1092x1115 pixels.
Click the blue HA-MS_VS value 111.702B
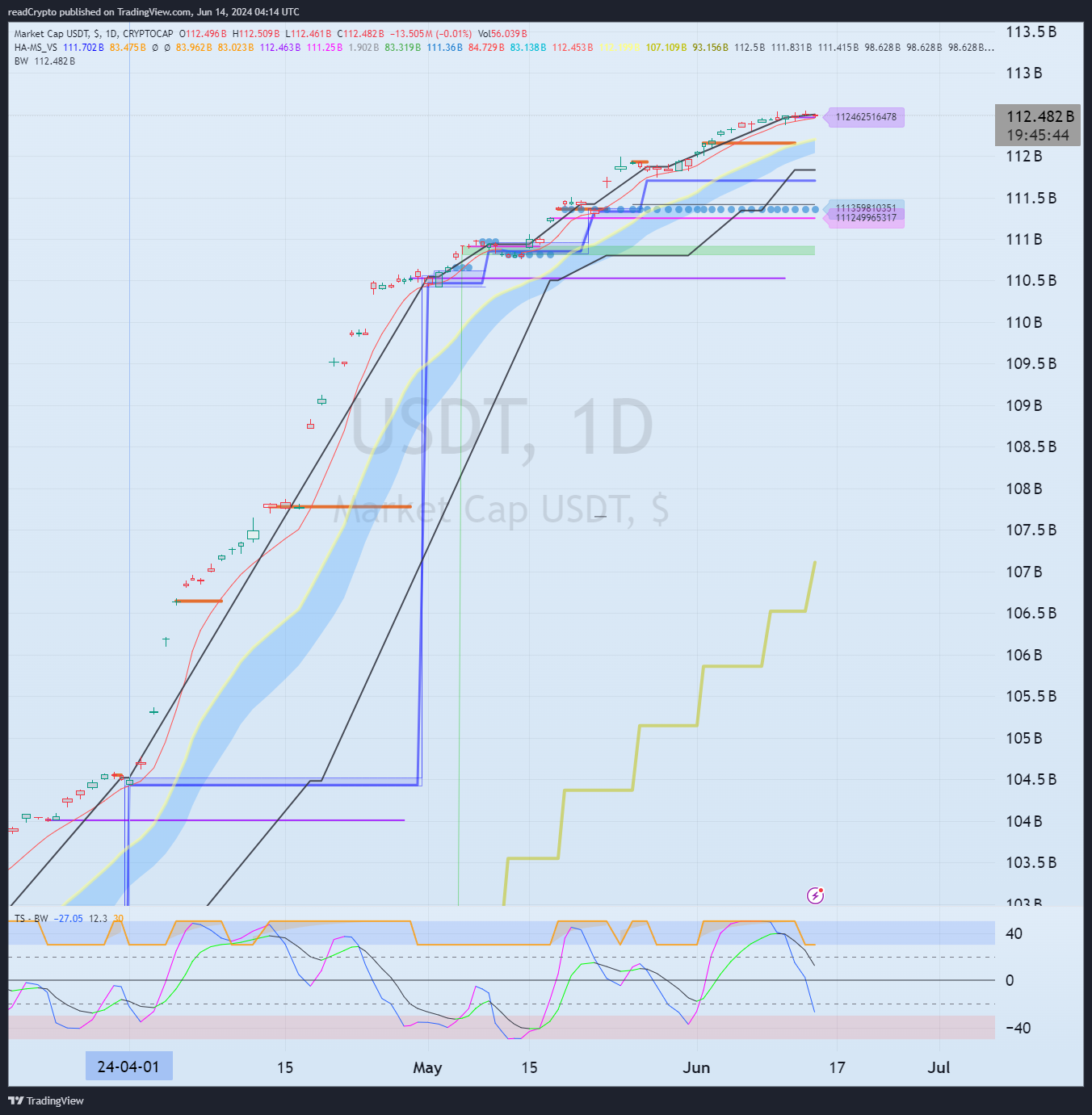point(83,48)
